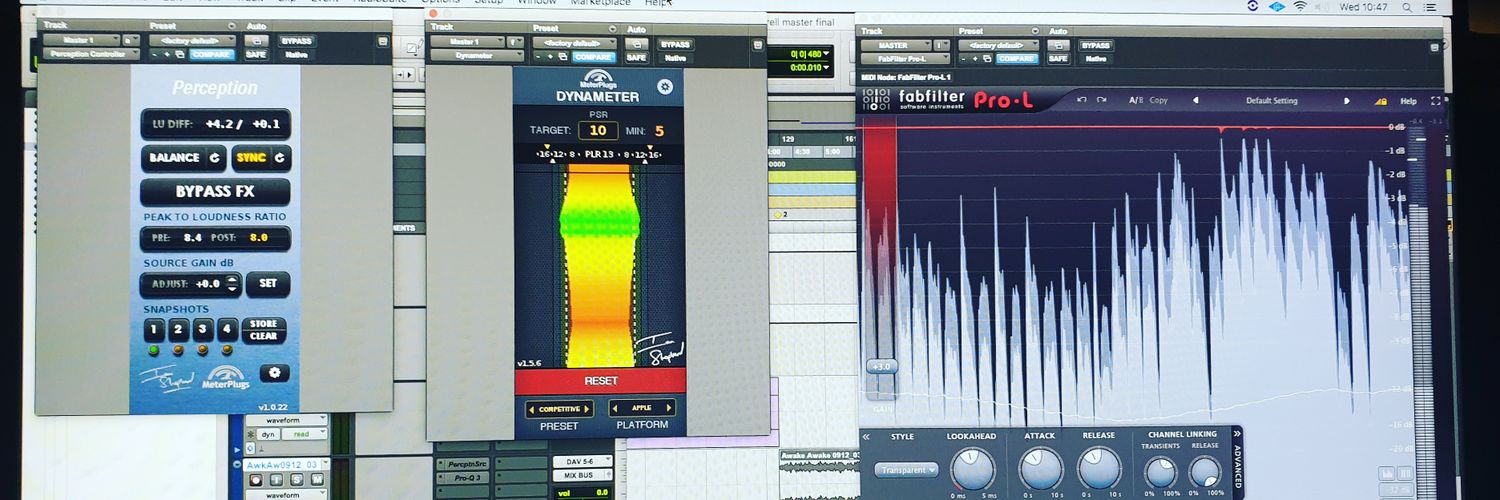Image resolution: width=1500 pixels, height=500 pixels.
Task: Toggle BYPASS in Perception plugin header
Action: point(296,41)
